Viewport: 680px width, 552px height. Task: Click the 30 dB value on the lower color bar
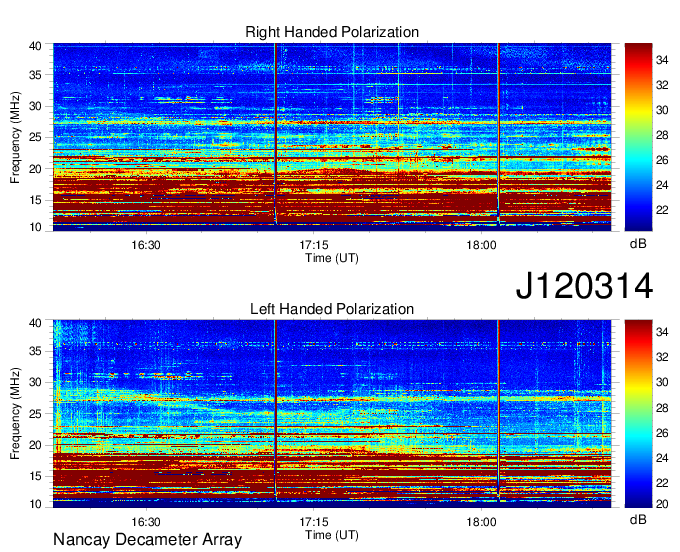tap(662, 382)
